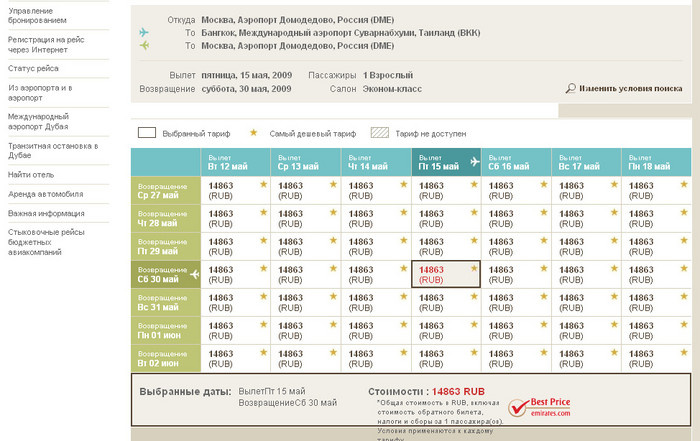Click the magnifier icon beside Изменить условия поиска
The image size is (700, 441).
570,89
